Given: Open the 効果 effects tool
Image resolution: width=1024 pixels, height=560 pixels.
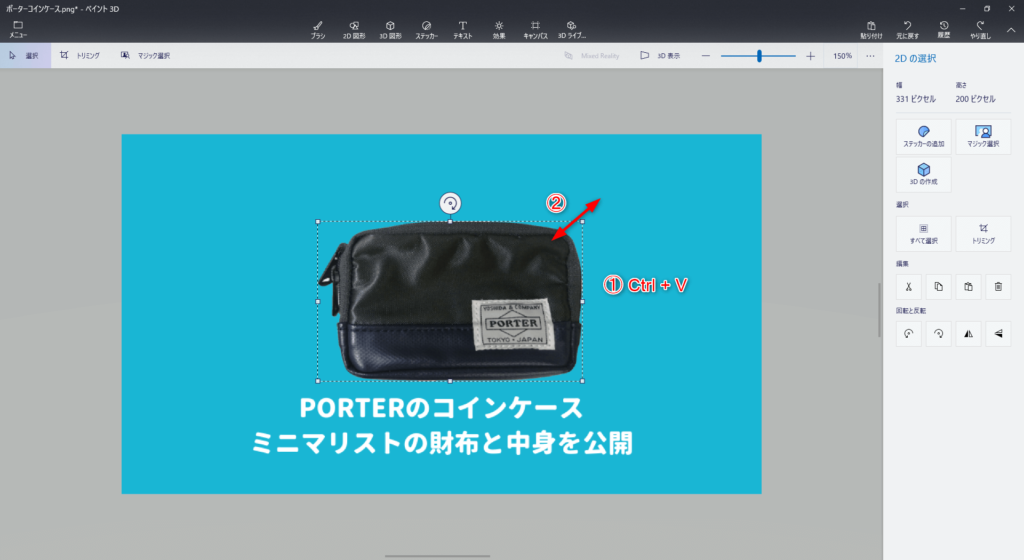Looking at the screenshot, I should (499, 29).
